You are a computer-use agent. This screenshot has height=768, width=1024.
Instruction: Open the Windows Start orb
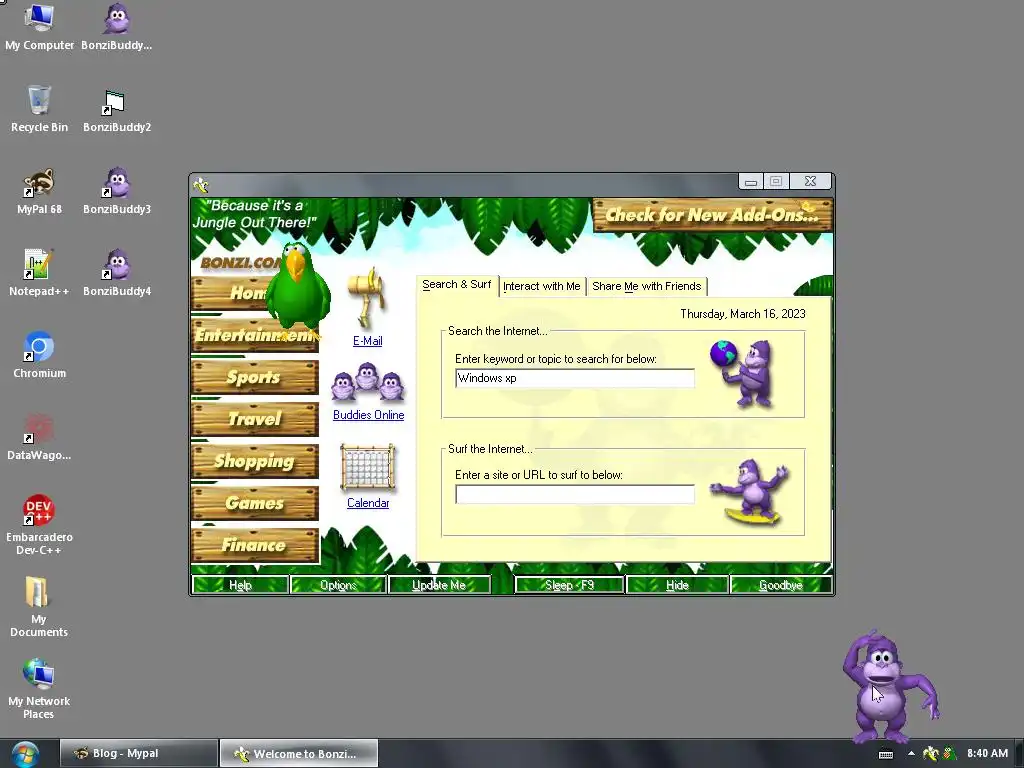[24, 754]
